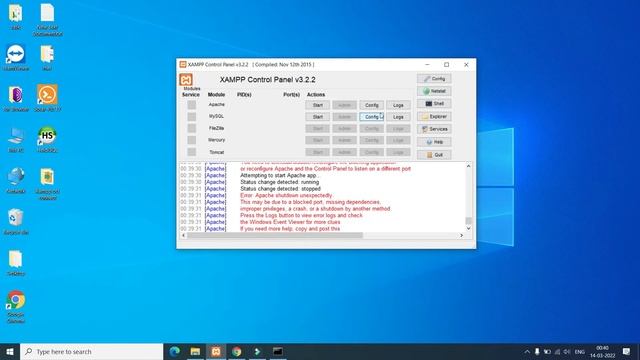Click the Tomcat Start button
This screenshot has width=640, height=360.
pos(318,152)
